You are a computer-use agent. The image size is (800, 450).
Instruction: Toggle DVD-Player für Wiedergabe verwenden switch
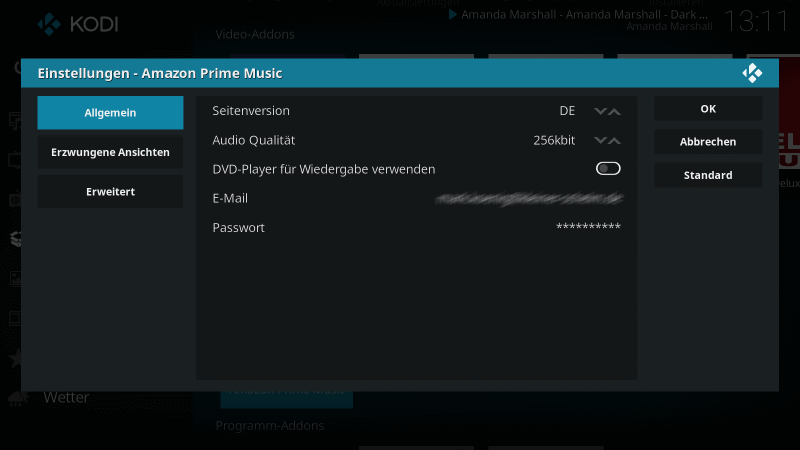coord(608,168)
